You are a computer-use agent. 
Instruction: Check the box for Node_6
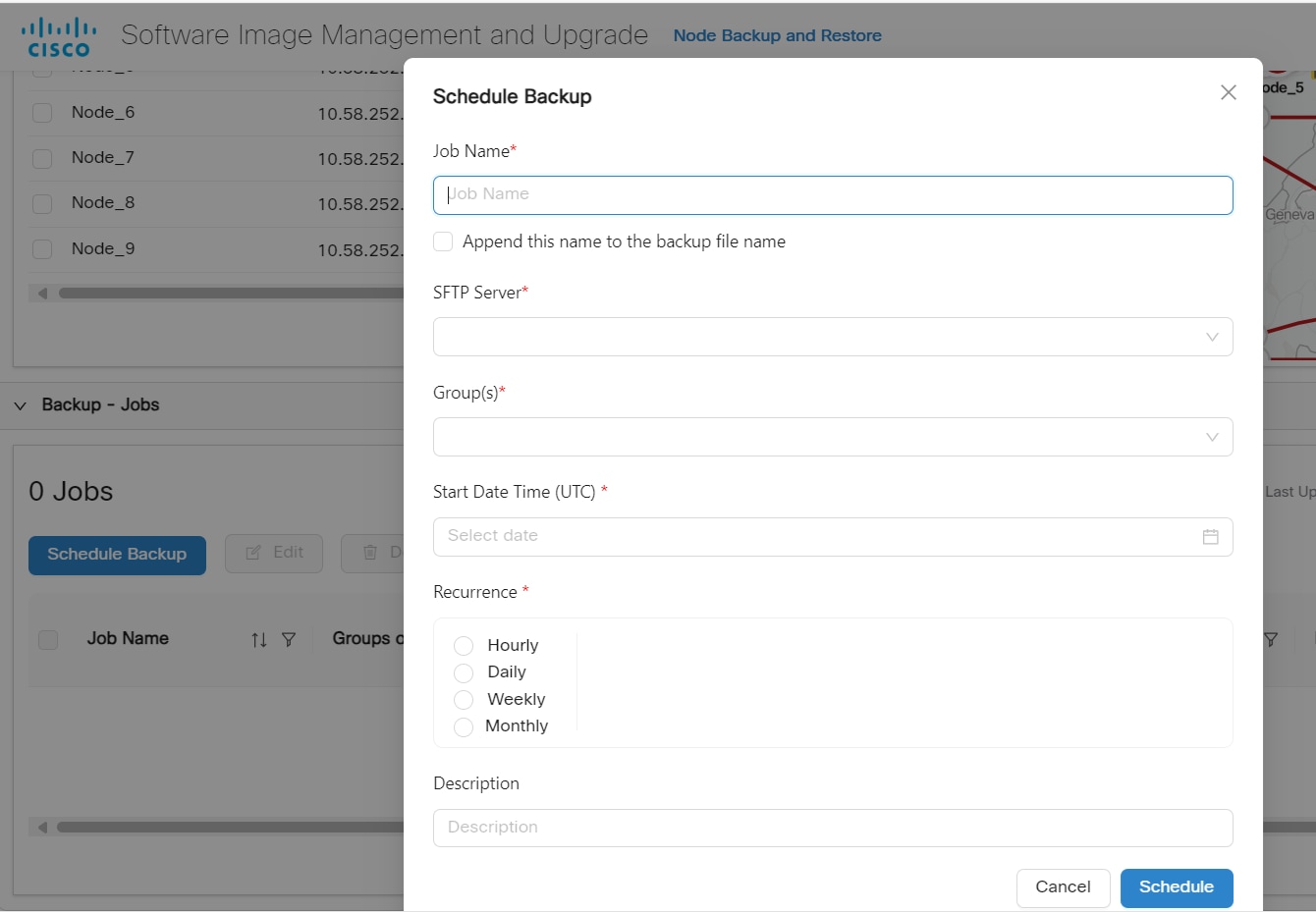pyautogui.click(x=42, y=113)
